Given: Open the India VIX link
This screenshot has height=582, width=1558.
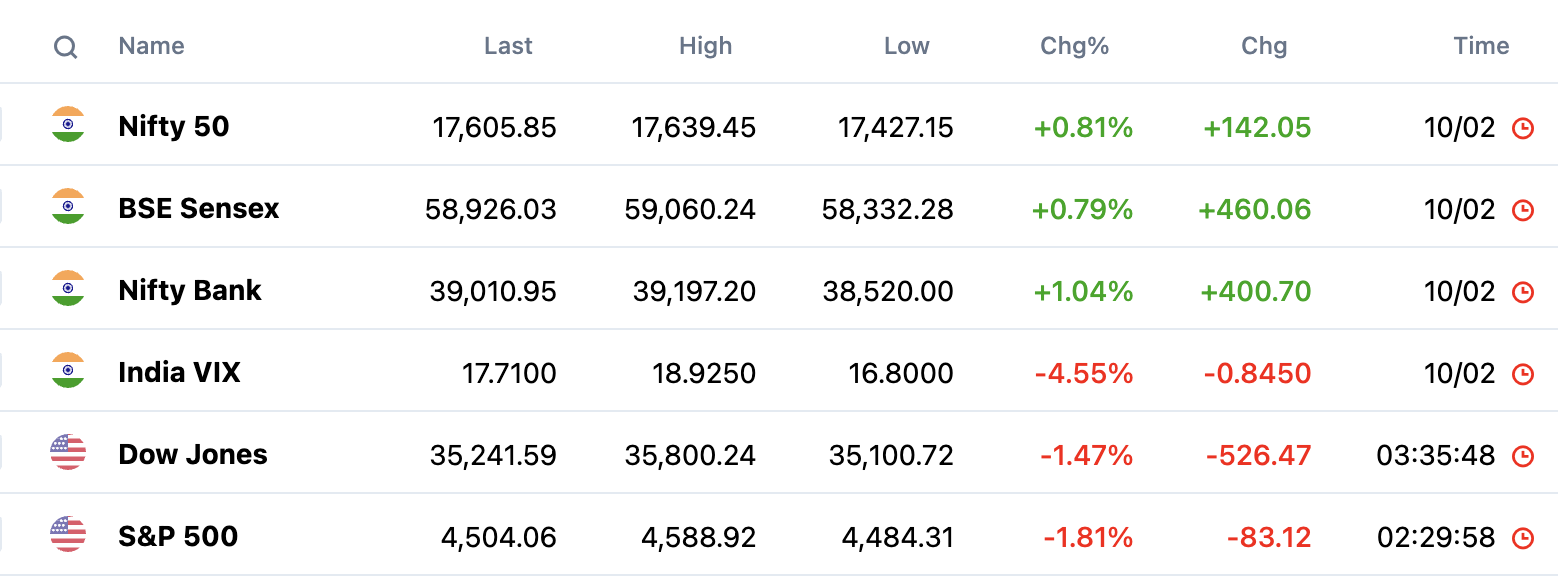Looking at the screenshot, I should click(x=179, y=372).
